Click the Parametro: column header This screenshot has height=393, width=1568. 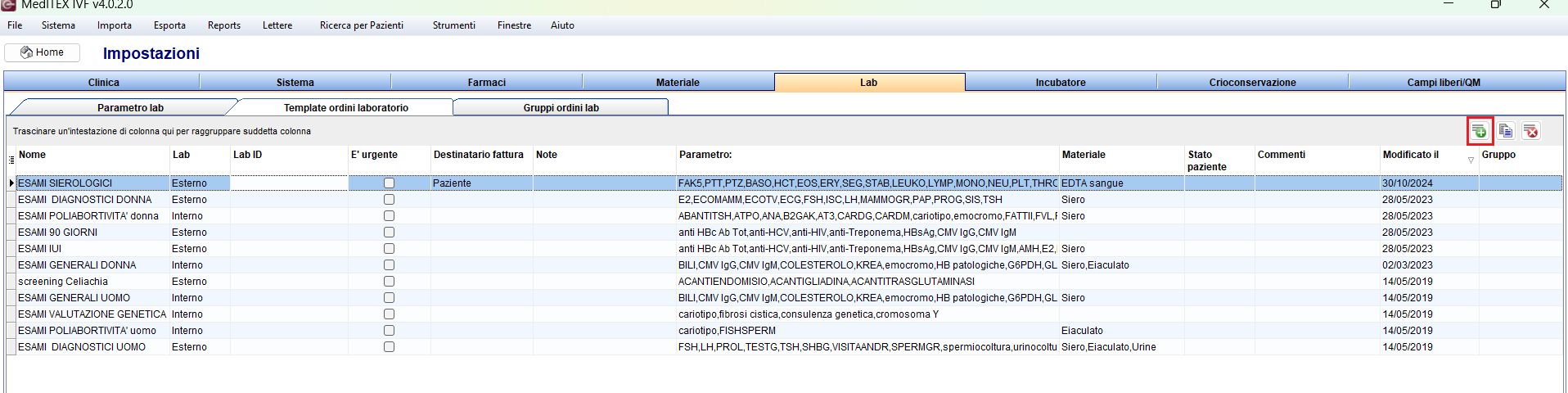click(x=867, y=160)
